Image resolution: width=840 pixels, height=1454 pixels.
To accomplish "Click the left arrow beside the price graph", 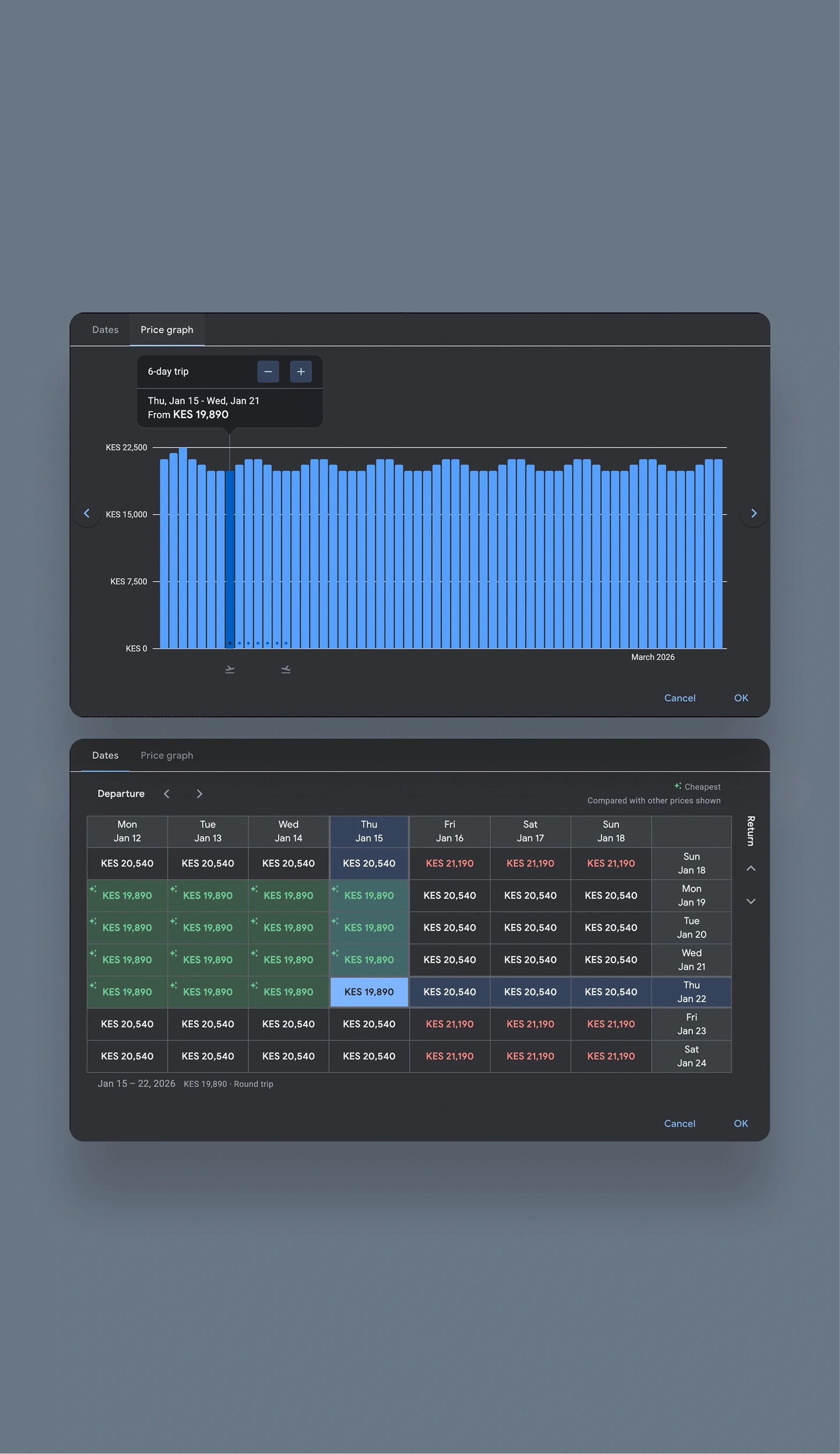I will coord(87,513).
